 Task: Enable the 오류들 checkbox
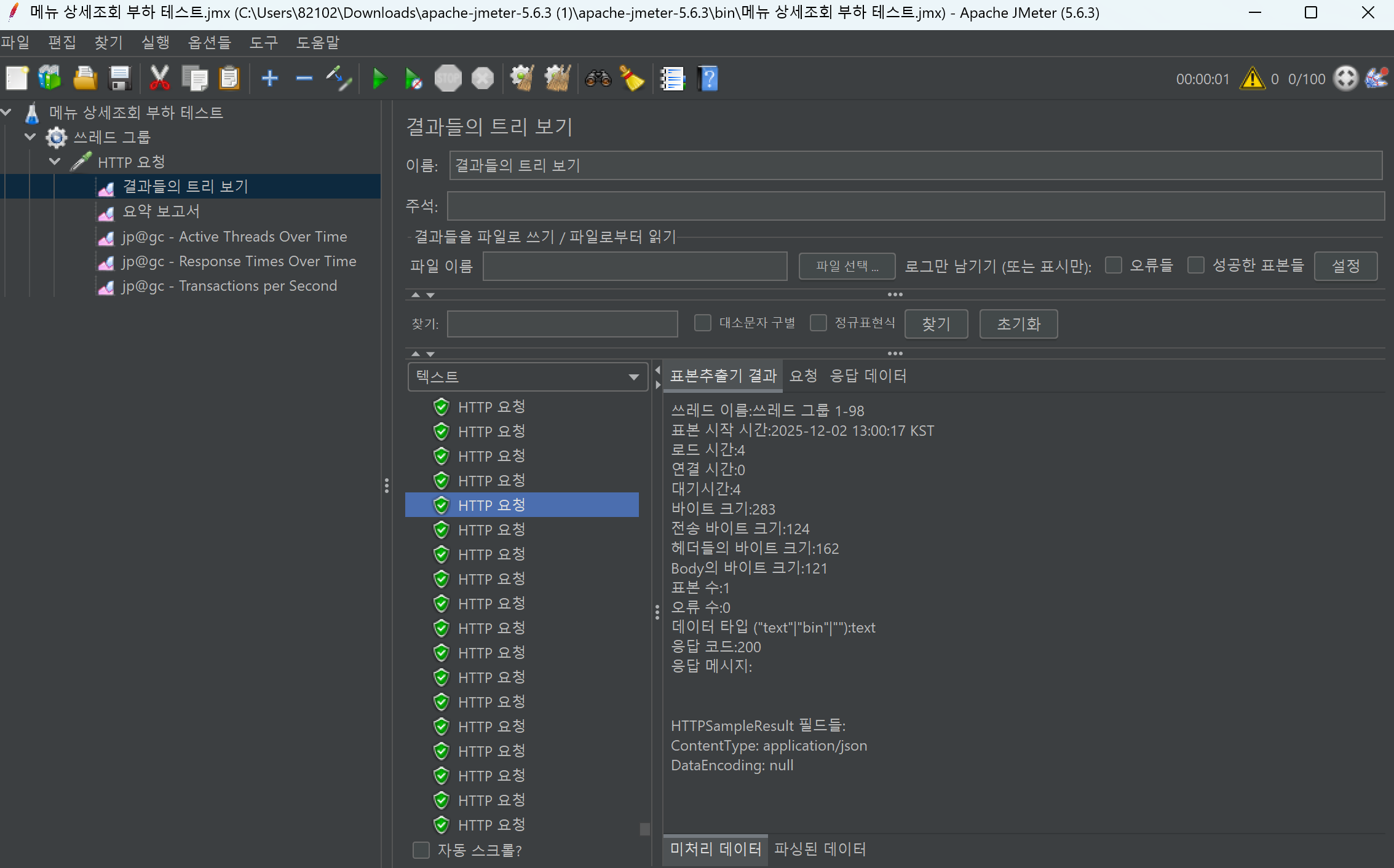click(x=1113, y=266)
